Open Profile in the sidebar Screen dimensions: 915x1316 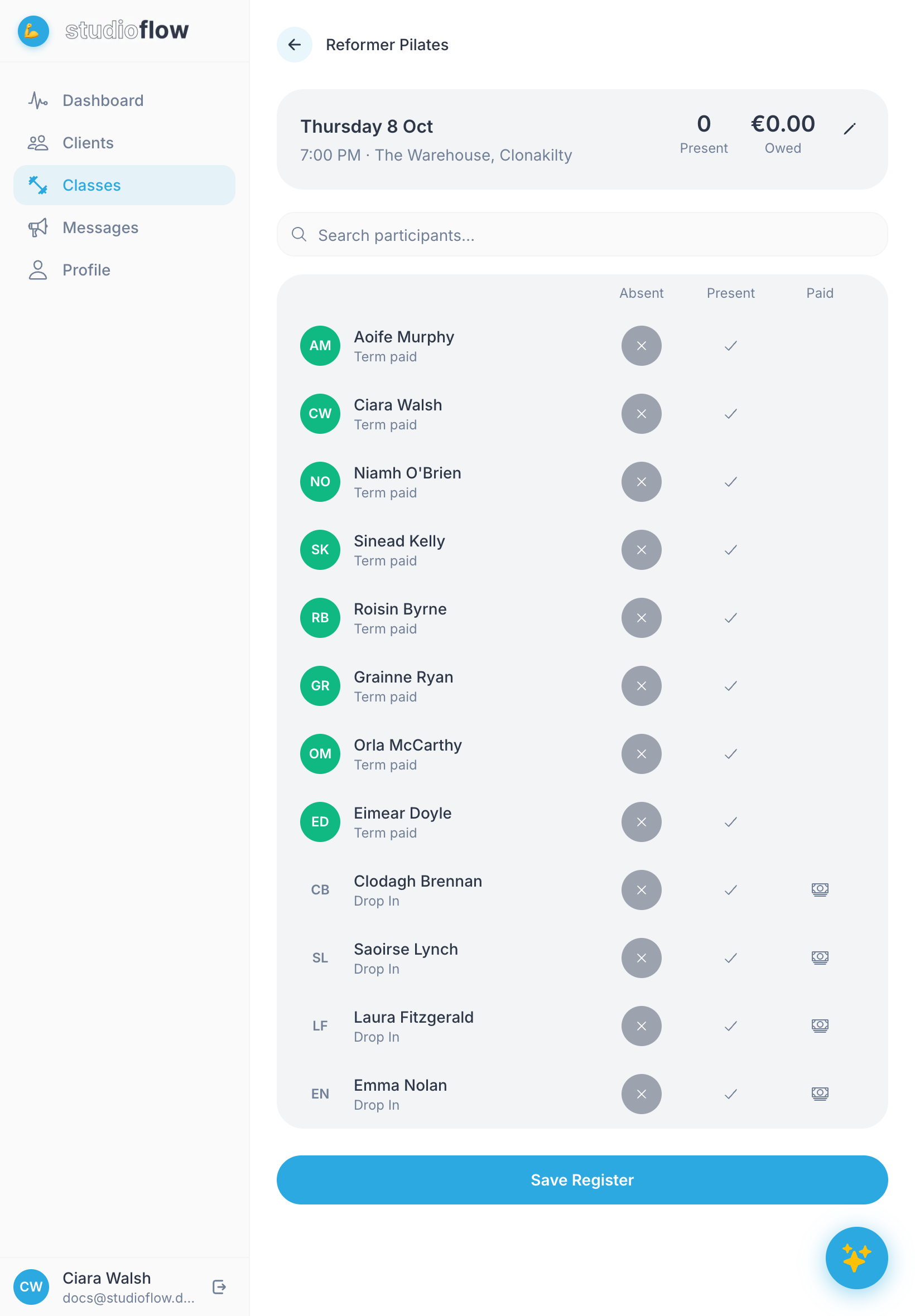[x=124, y=270]
